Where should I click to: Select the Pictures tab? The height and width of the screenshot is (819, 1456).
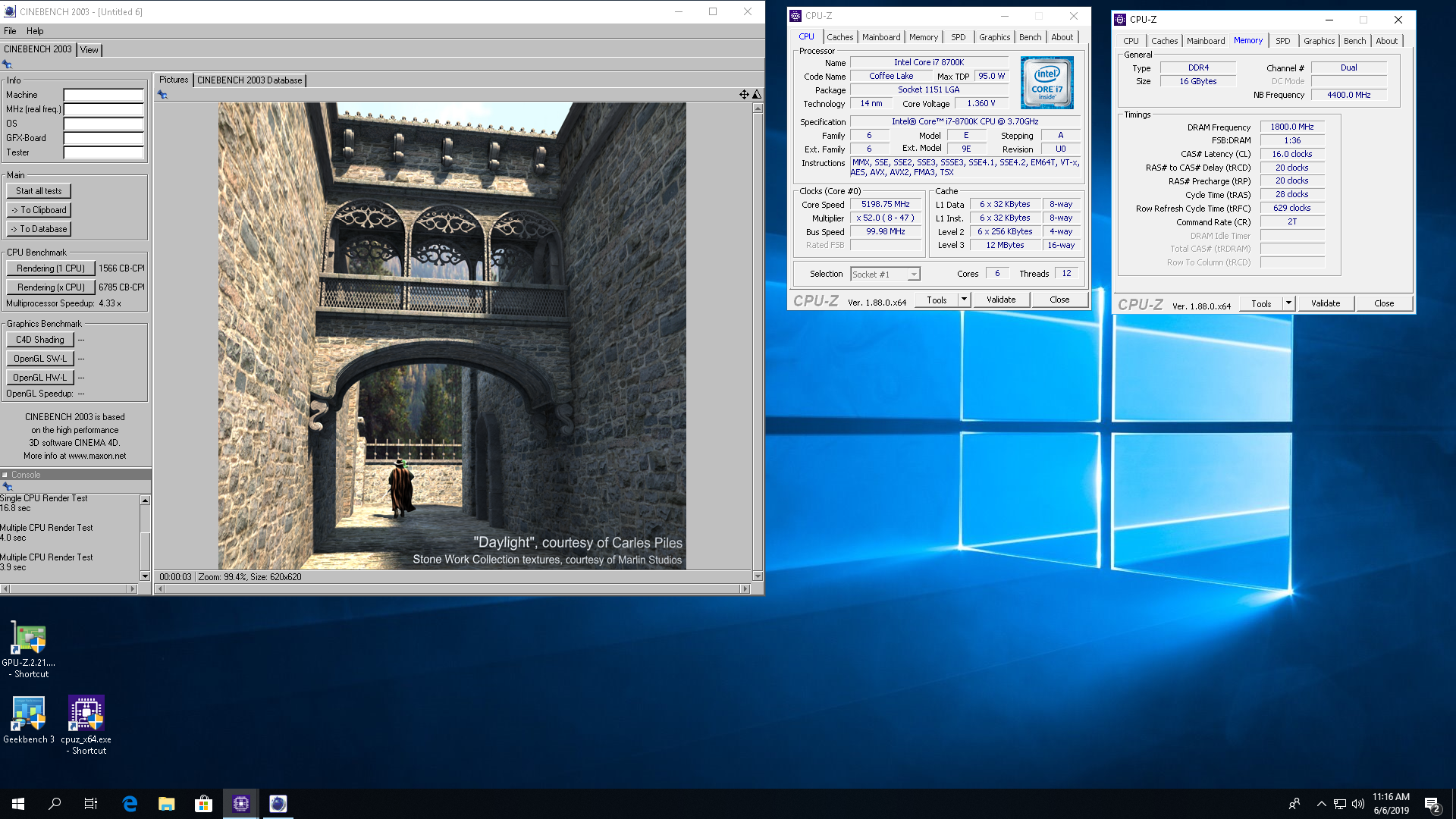point(174,80)
